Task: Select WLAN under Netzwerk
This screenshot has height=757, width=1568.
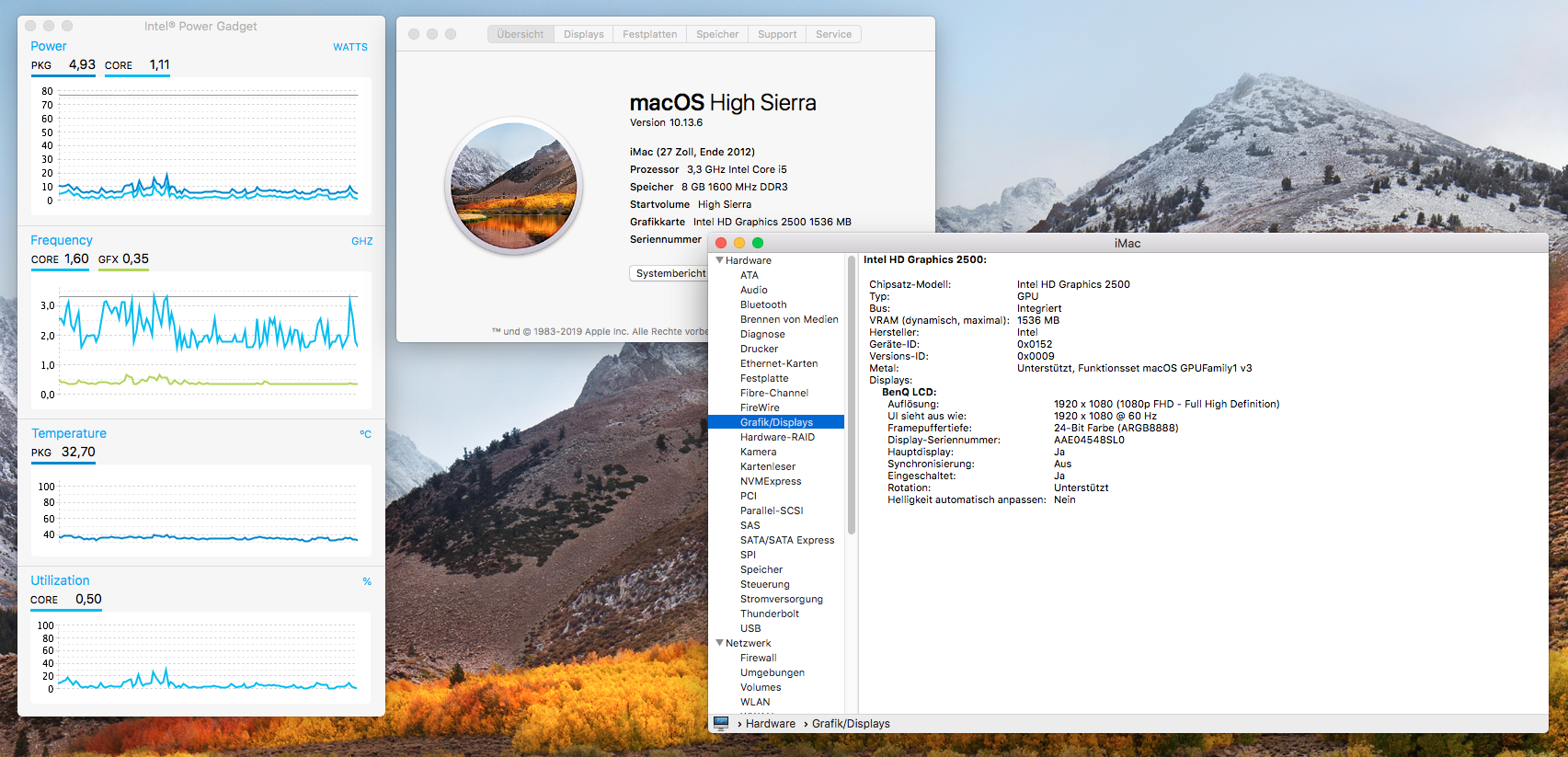Action: click(755, 702)
